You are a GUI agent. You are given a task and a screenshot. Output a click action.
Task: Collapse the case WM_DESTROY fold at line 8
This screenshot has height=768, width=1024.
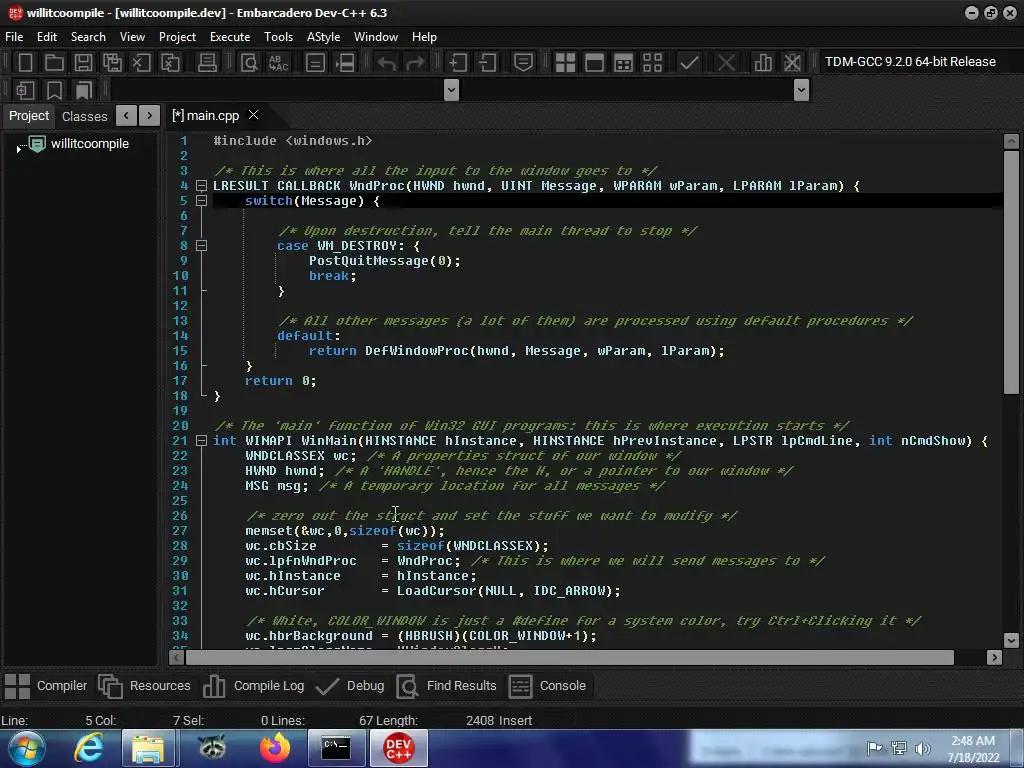point(202,246)
